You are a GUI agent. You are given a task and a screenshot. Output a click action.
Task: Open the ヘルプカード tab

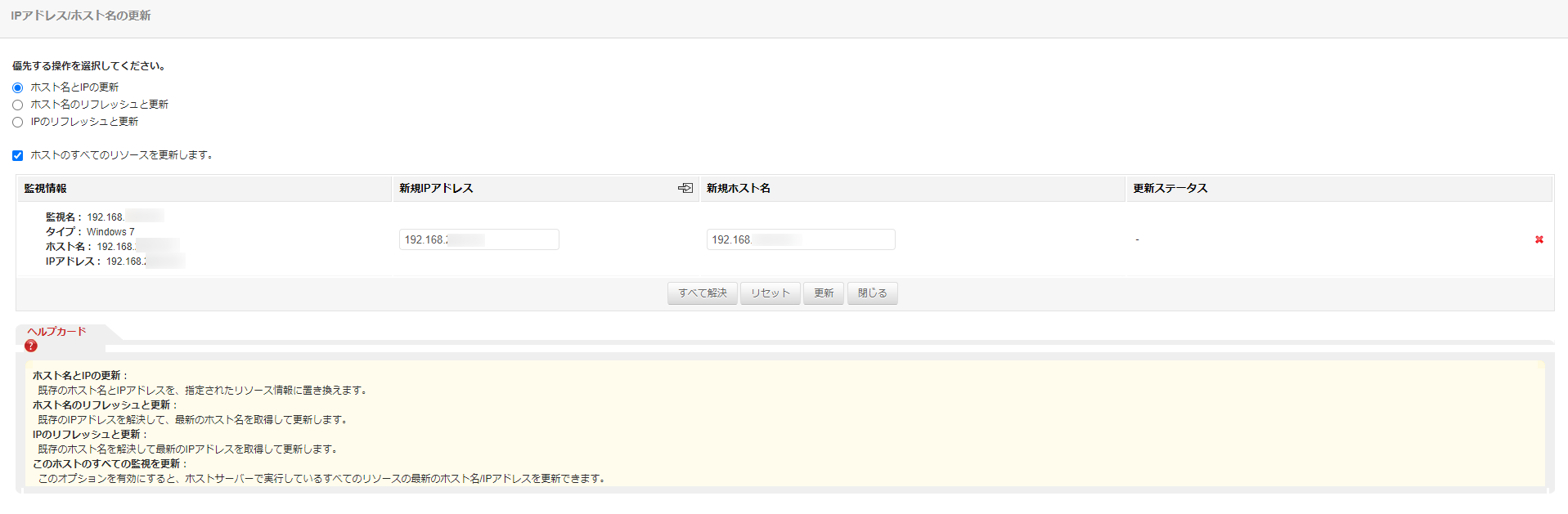point(57,331)
